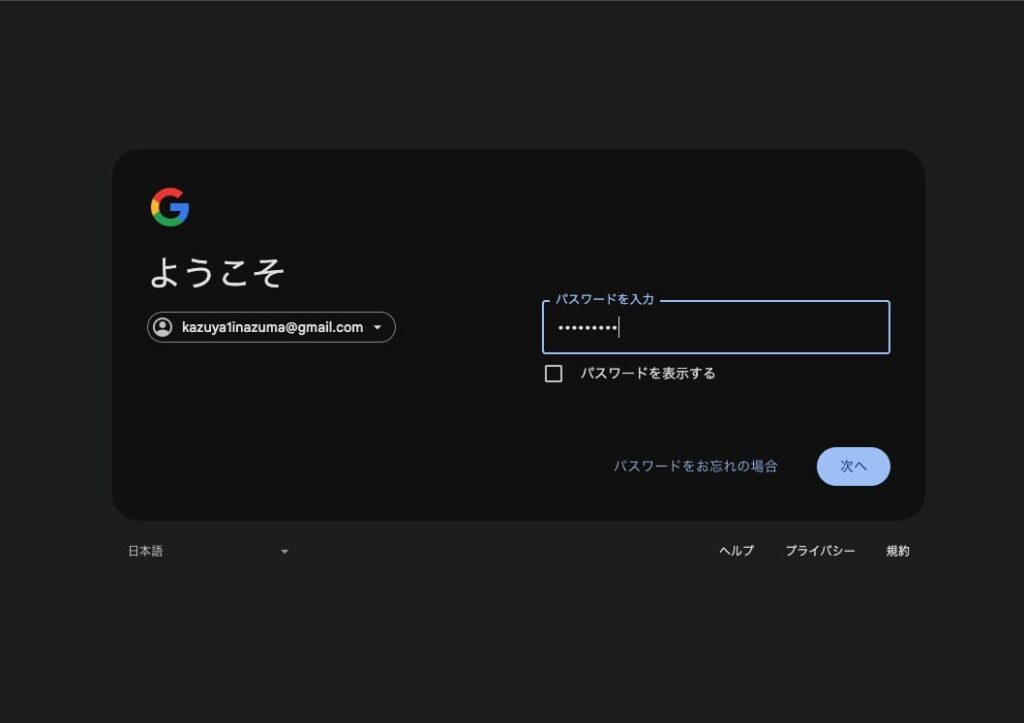Click the 次へ button
Viewport: 1024px width, 723px height.
point(853,466)
